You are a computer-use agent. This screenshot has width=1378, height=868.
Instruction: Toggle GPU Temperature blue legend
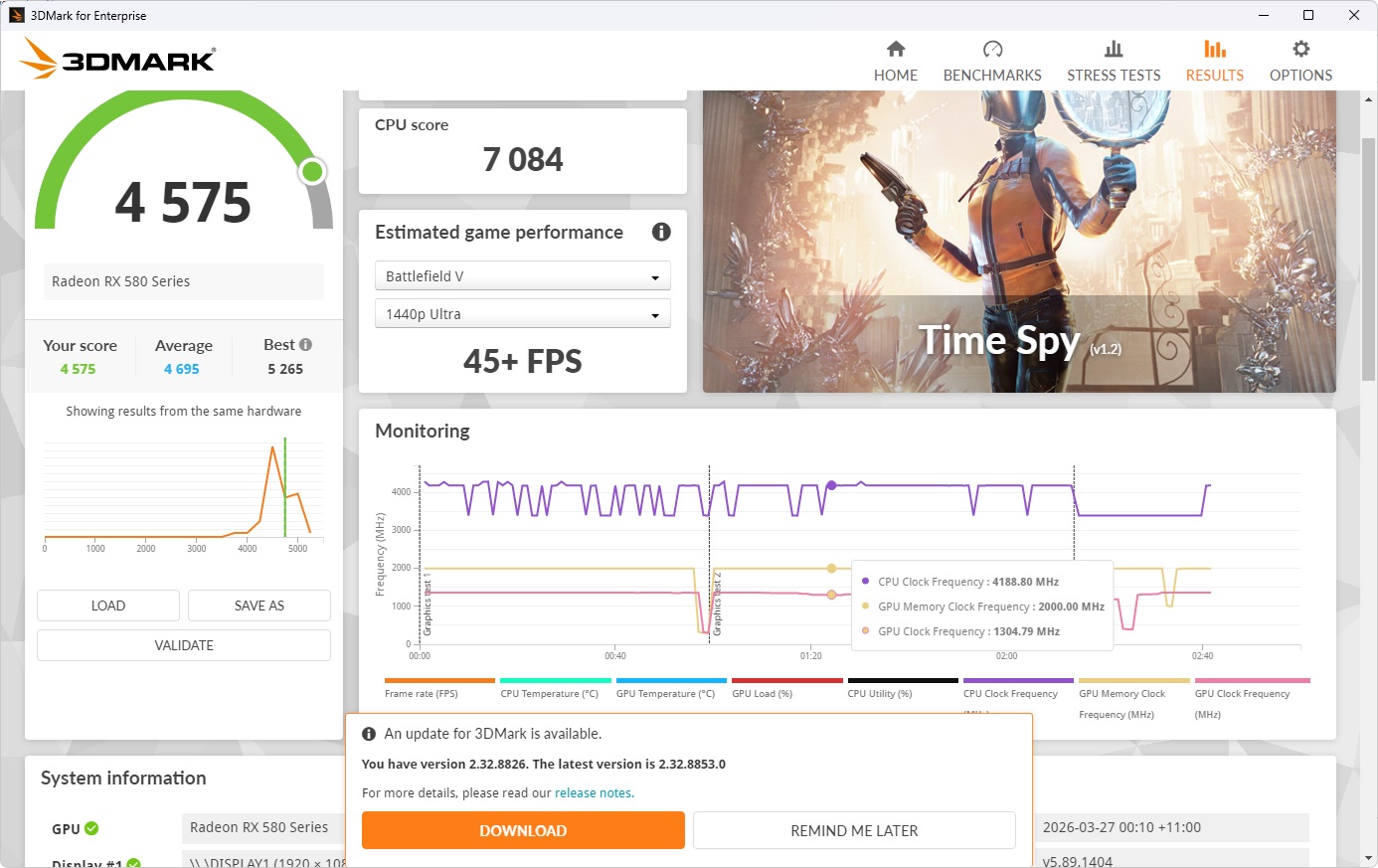[671, 681]
